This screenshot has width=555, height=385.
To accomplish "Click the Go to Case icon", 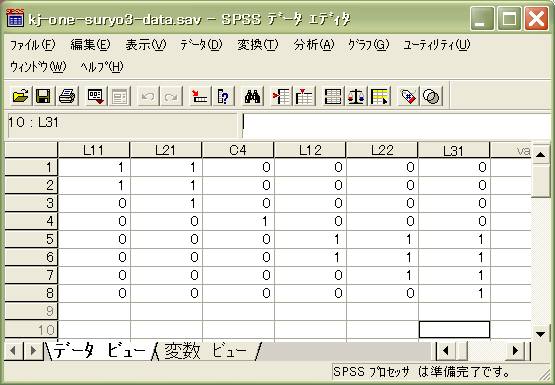I will [200, 96].
